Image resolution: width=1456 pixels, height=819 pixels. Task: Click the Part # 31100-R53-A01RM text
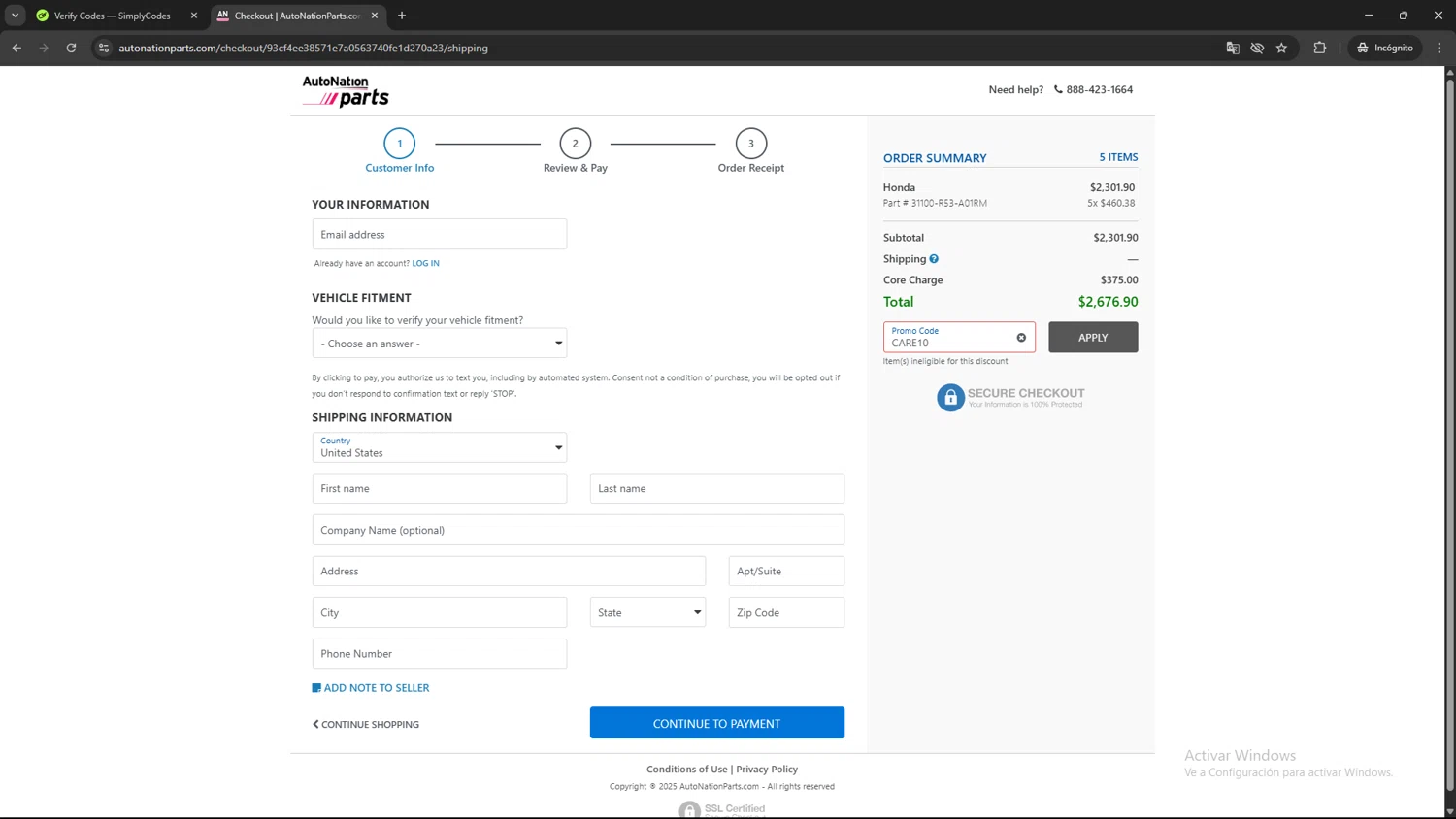(x=935, y=203)
